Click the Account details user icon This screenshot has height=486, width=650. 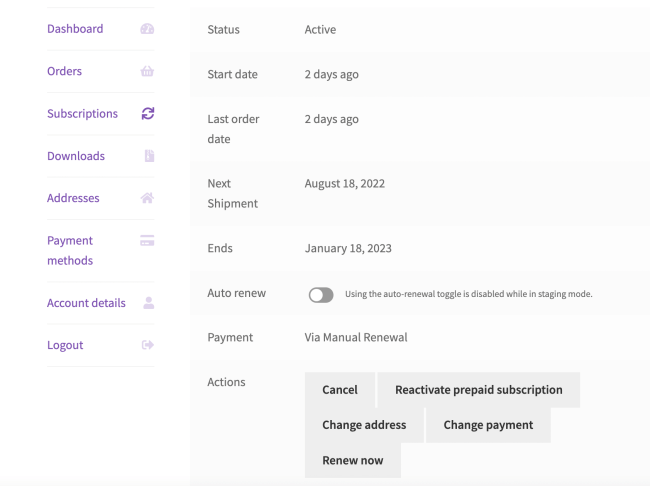148,303
